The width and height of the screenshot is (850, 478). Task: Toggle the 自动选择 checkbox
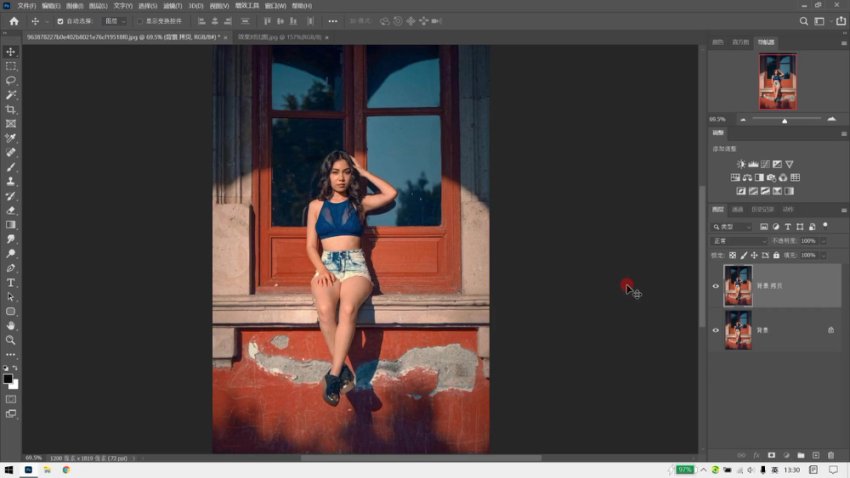click(60, 21)
